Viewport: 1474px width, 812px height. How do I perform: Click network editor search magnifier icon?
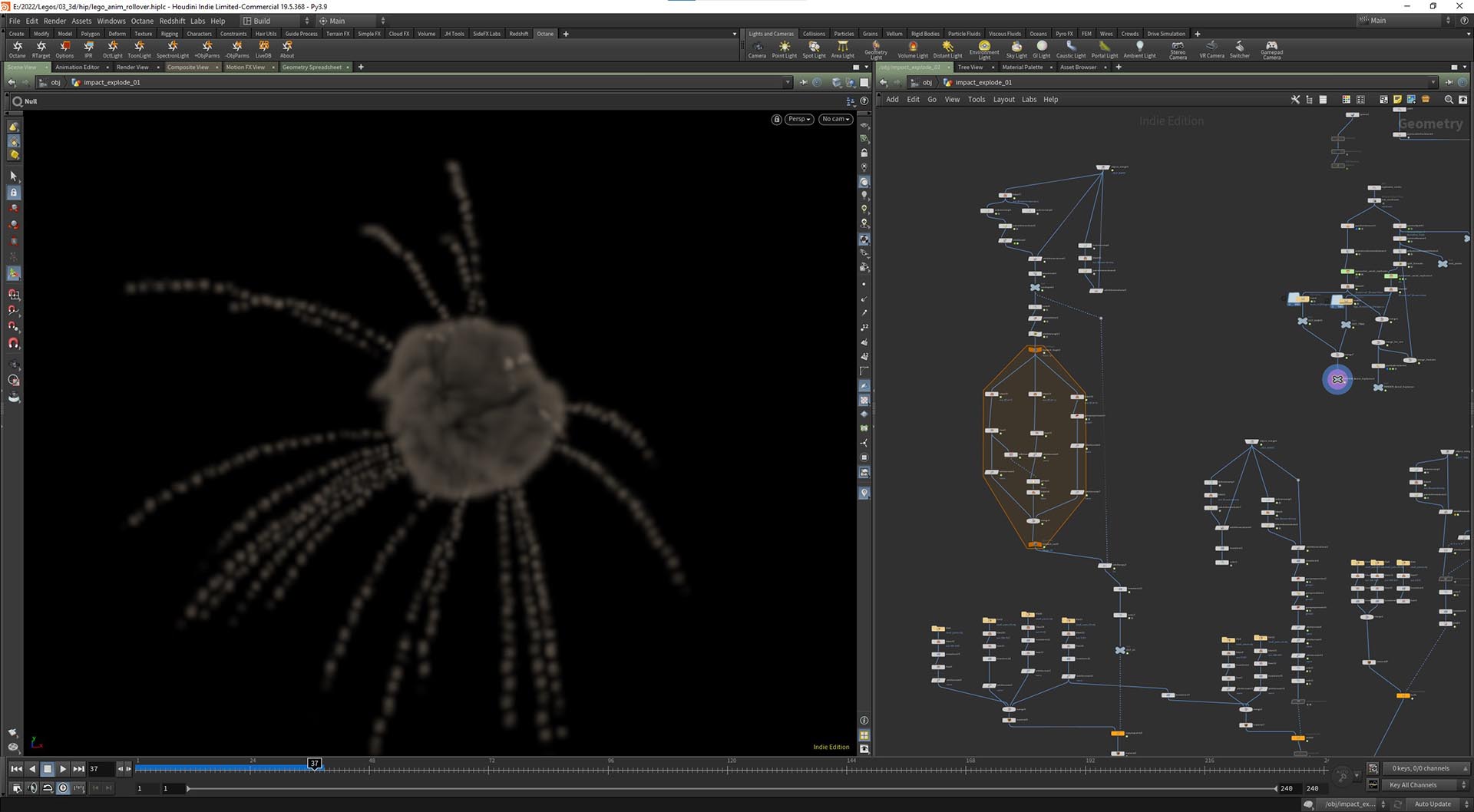pyautogui.click(x=1449, y=100)
